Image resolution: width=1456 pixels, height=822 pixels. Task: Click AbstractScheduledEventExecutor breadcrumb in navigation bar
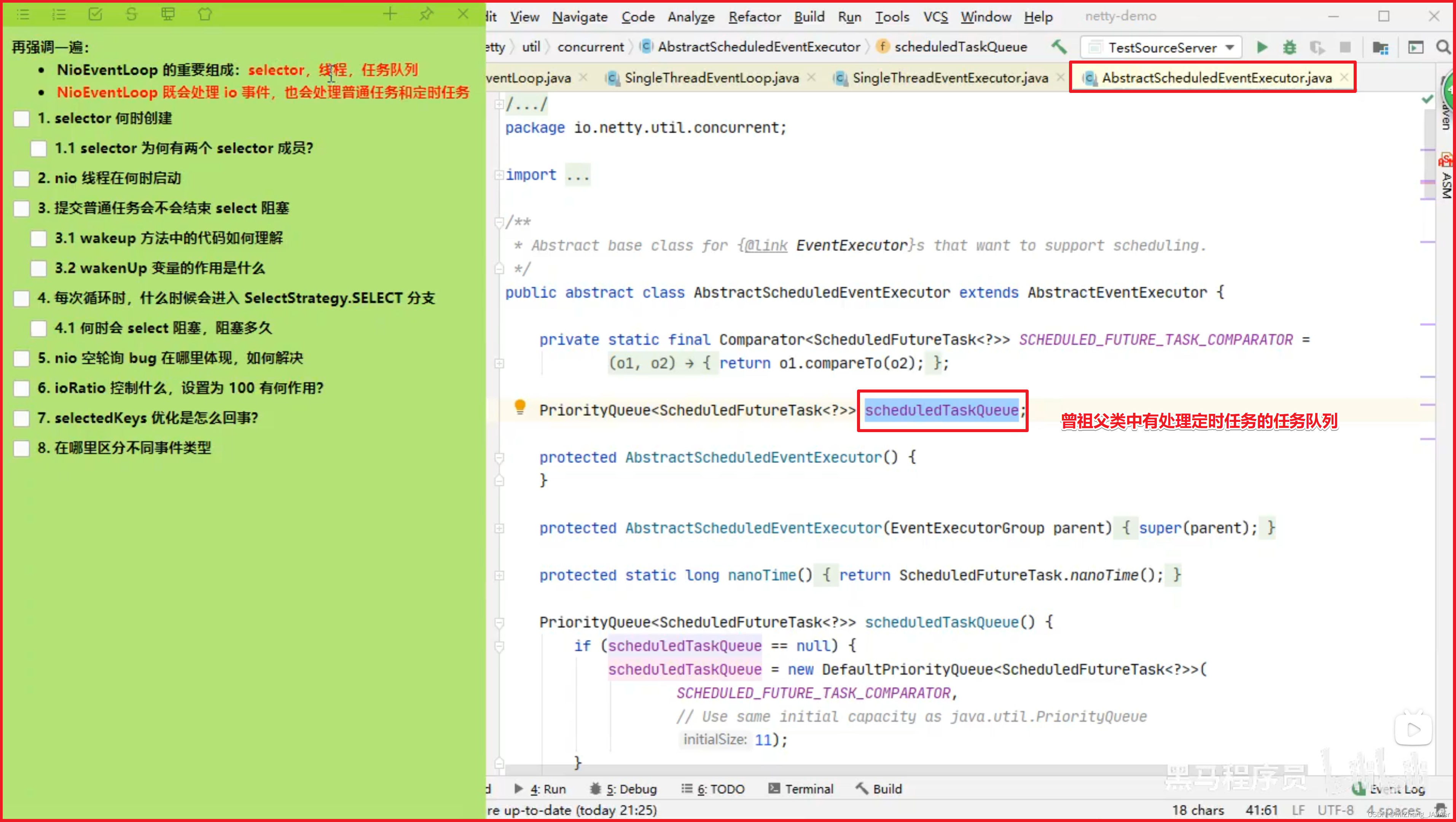[750, 47]
